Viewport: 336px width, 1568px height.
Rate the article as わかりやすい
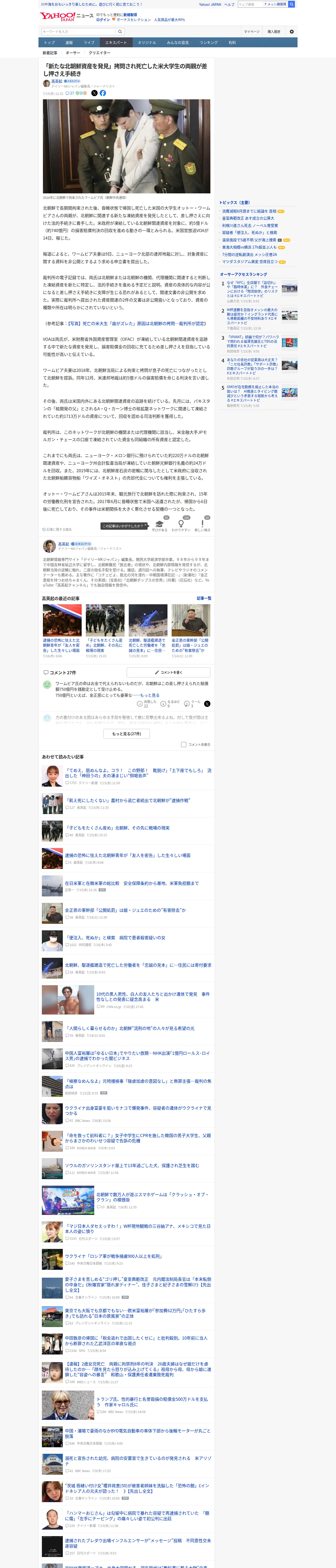click(181, 526)
